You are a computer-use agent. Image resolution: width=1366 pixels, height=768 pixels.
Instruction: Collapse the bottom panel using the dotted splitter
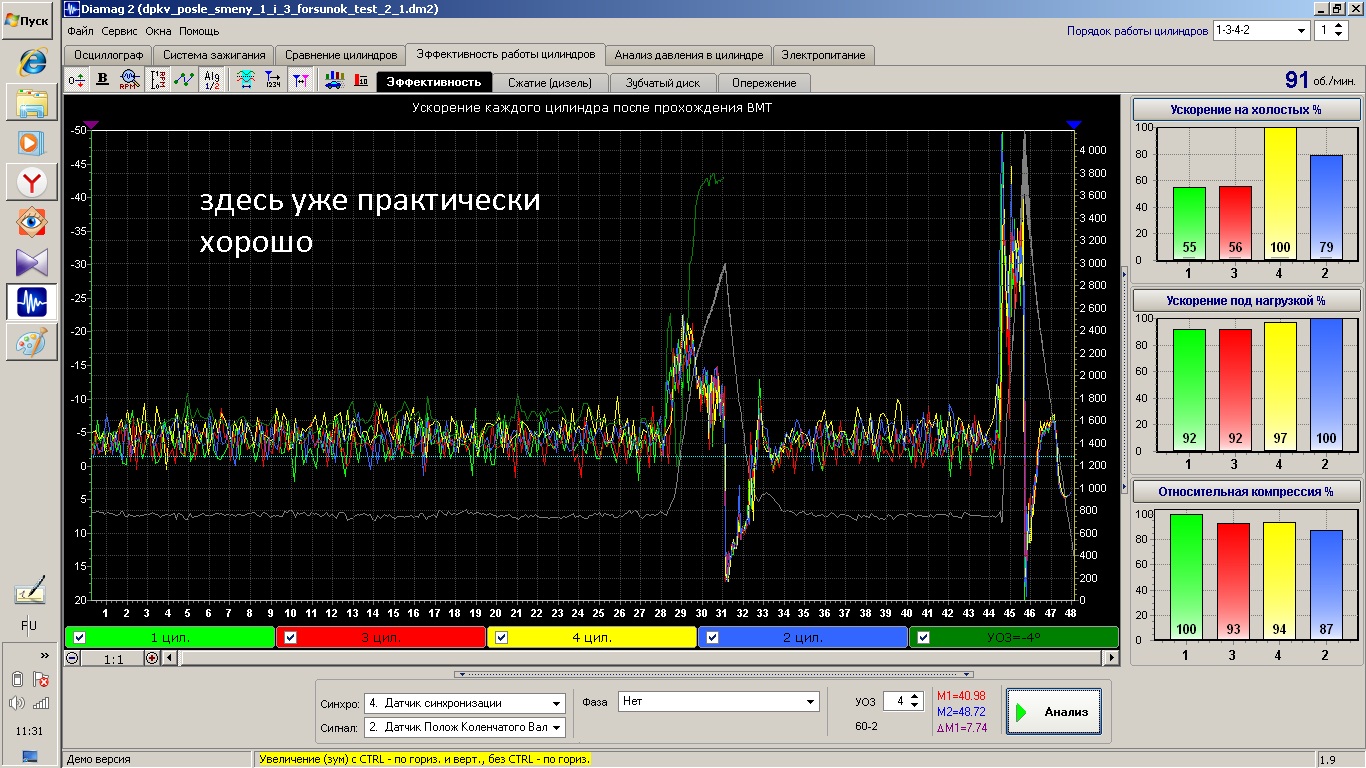point(713,674)
